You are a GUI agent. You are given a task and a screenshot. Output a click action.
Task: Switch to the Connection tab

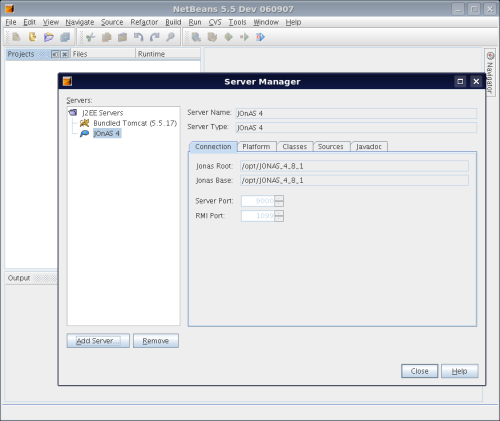tap(213, 147)
